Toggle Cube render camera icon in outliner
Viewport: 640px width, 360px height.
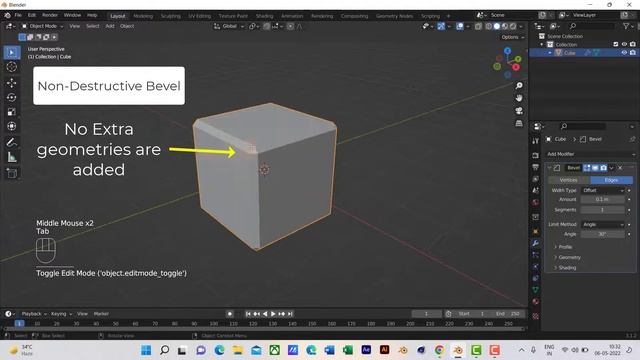click(633, 53)
